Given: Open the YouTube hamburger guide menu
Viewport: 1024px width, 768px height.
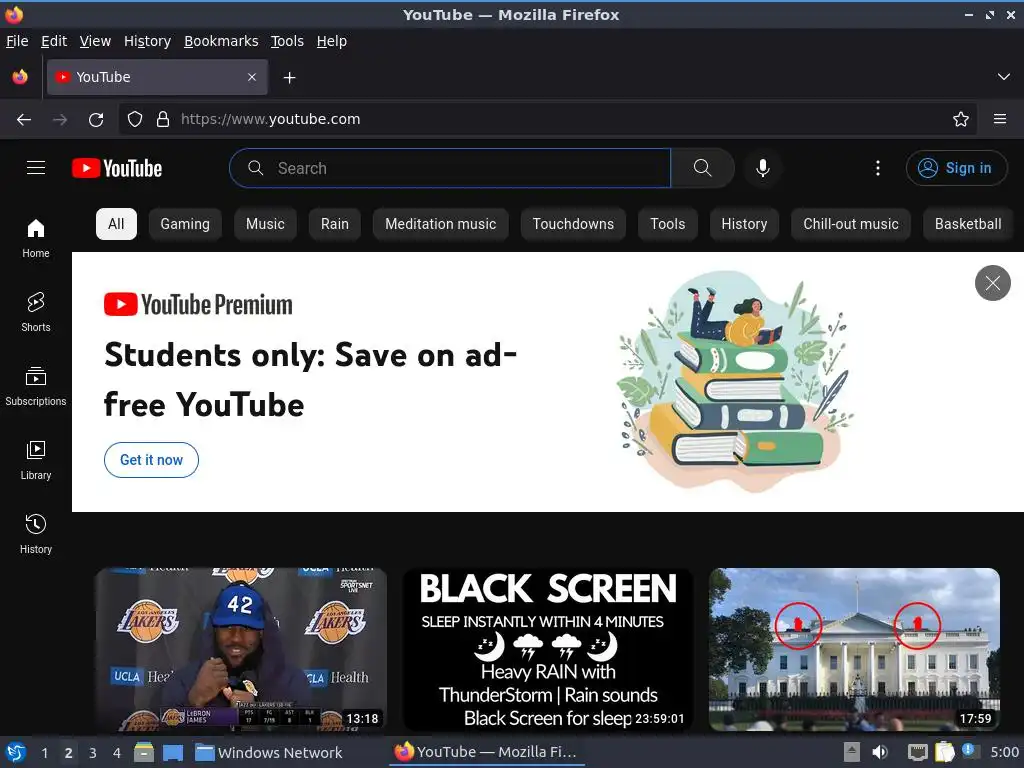Looking at the screenshot, I should coord(36,168).
